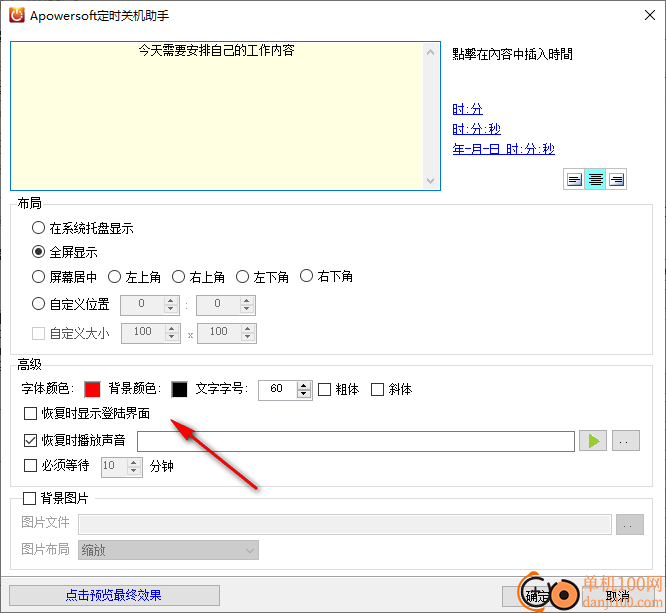666x613 pixels.
Task: Click the 确定 confirm button
Action: point(537,596)
